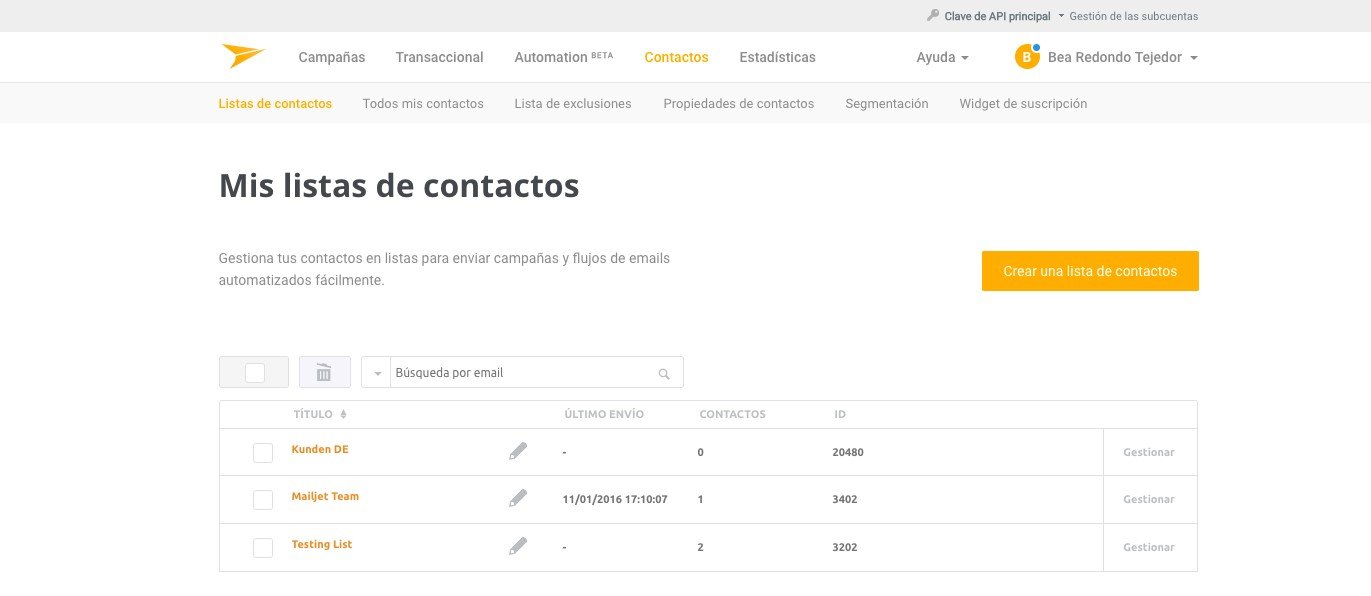1371x596 pixels.
Task: Click the trash delete icon above the list
Action: coord(324,371)
